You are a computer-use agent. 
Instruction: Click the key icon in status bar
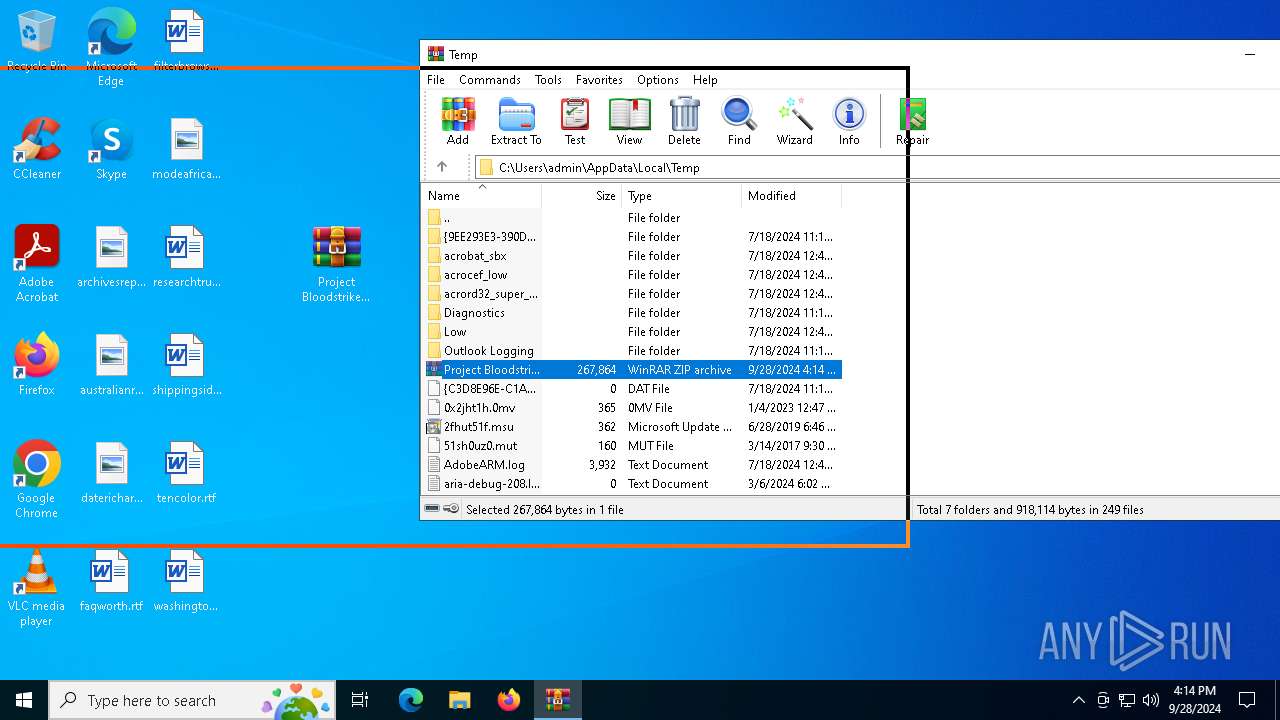pyautogui.click(x=451, y=509)
